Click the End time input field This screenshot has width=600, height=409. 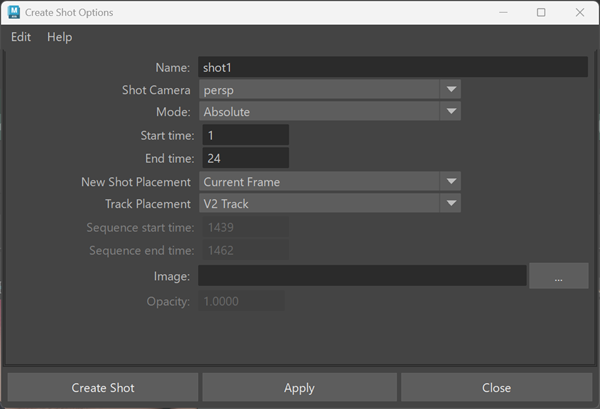point(246,158)
